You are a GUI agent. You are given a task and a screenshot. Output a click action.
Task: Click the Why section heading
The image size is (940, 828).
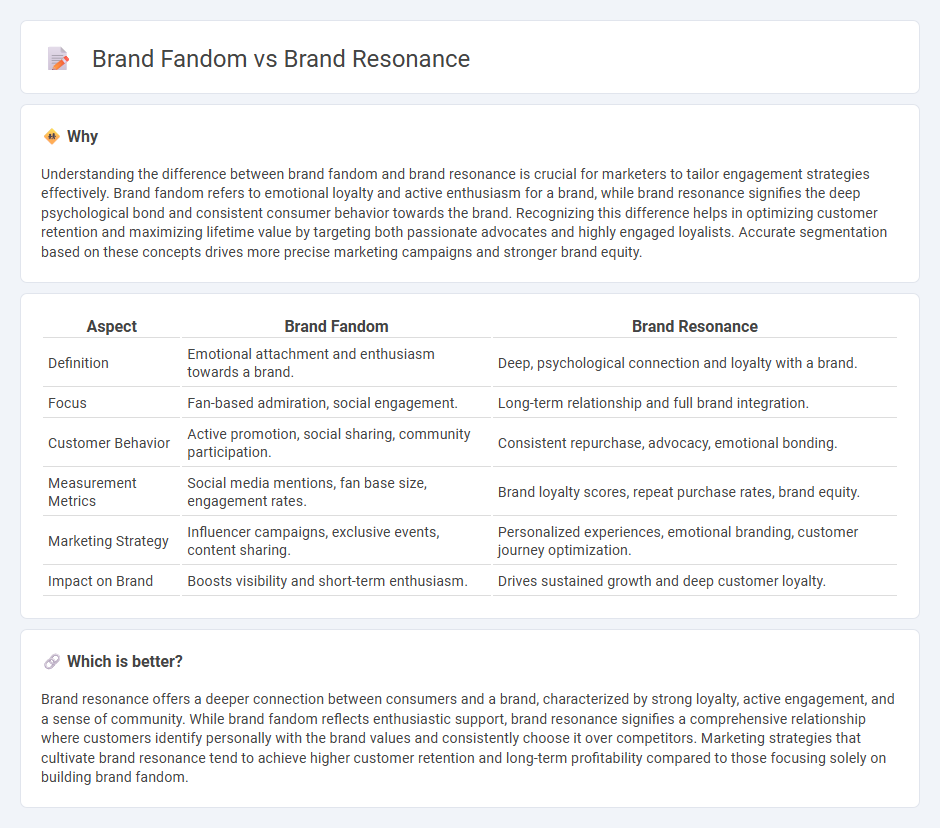click(82, 137)
